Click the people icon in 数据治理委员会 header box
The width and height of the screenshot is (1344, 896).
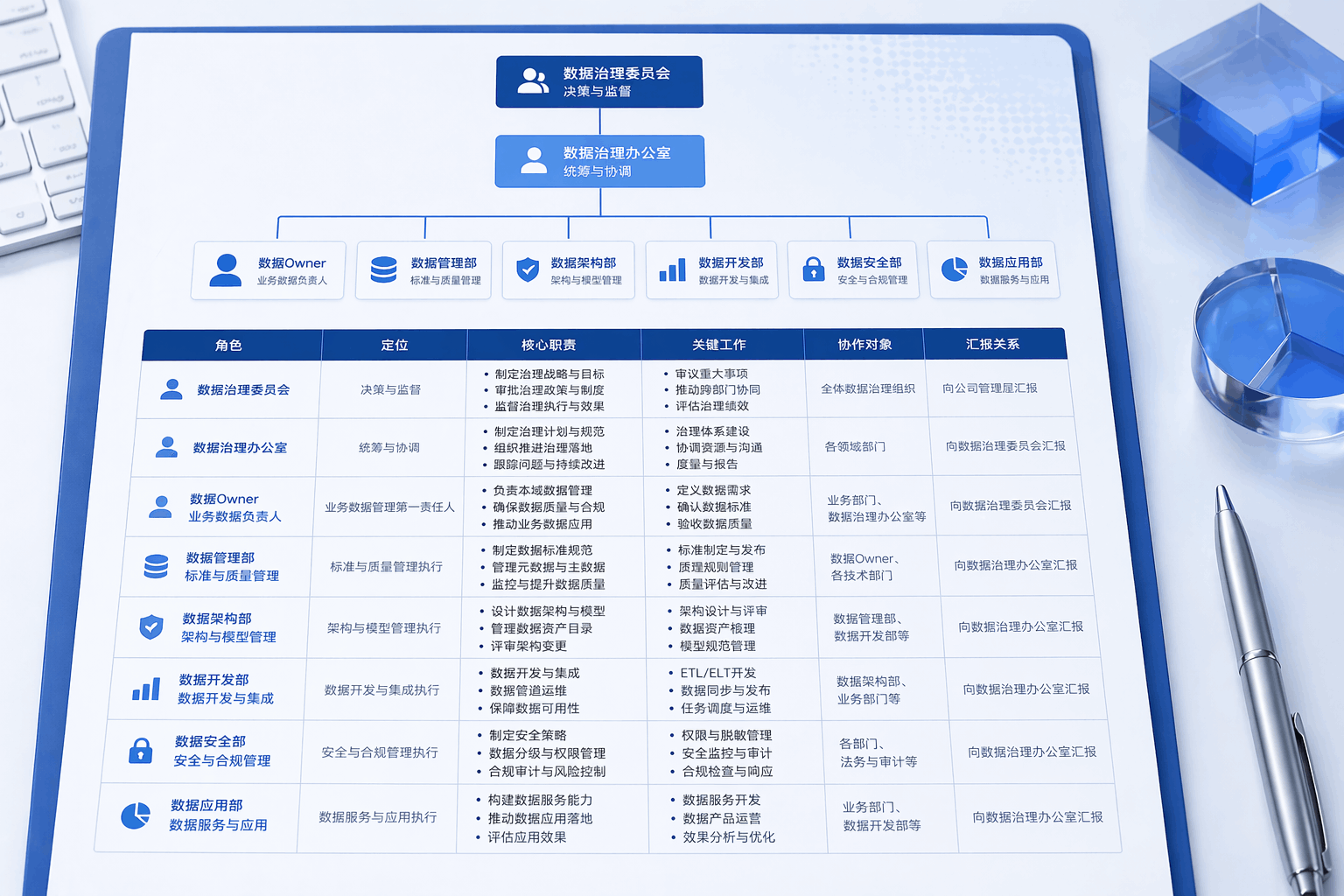click(535, 80)
